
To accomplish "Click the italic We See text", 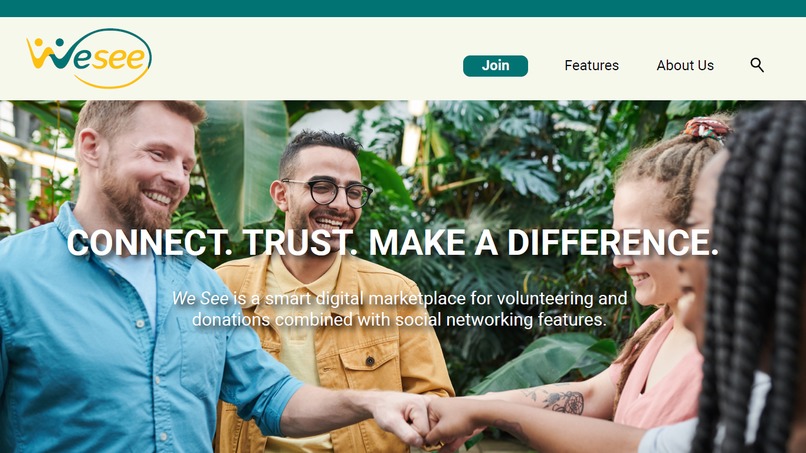I will point(200,298).
